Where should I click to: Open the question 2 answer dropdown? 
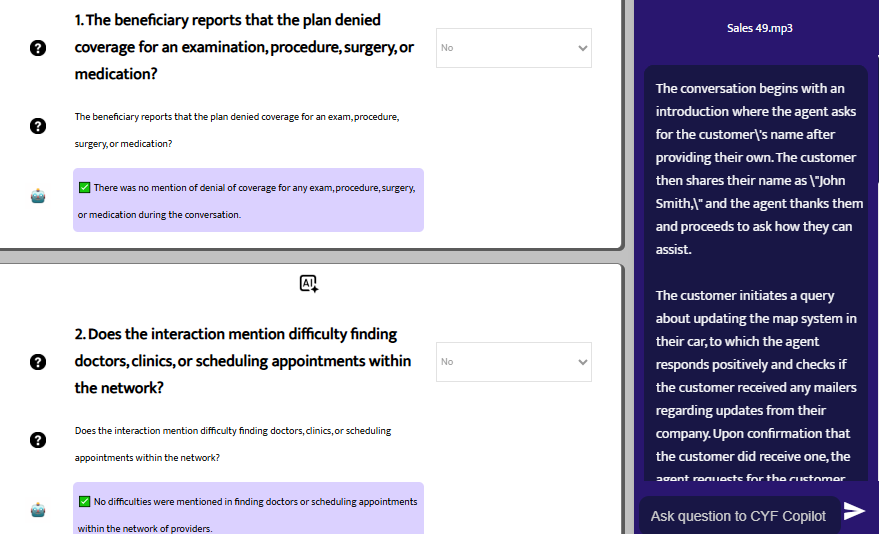tap(513, 362)
